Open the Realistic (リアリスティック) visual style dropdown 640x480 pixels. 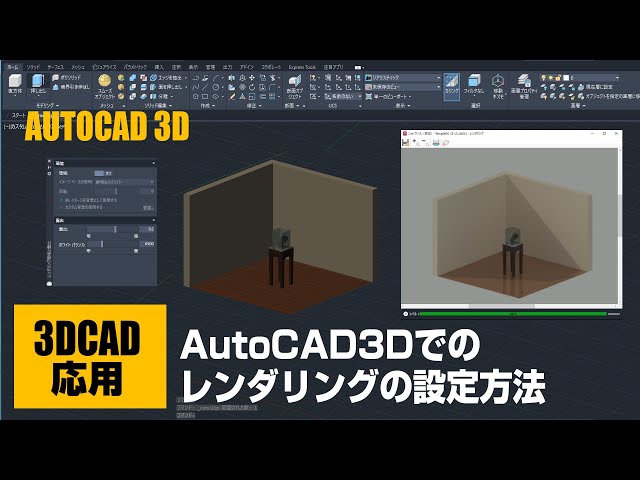(x=402, y=78)
